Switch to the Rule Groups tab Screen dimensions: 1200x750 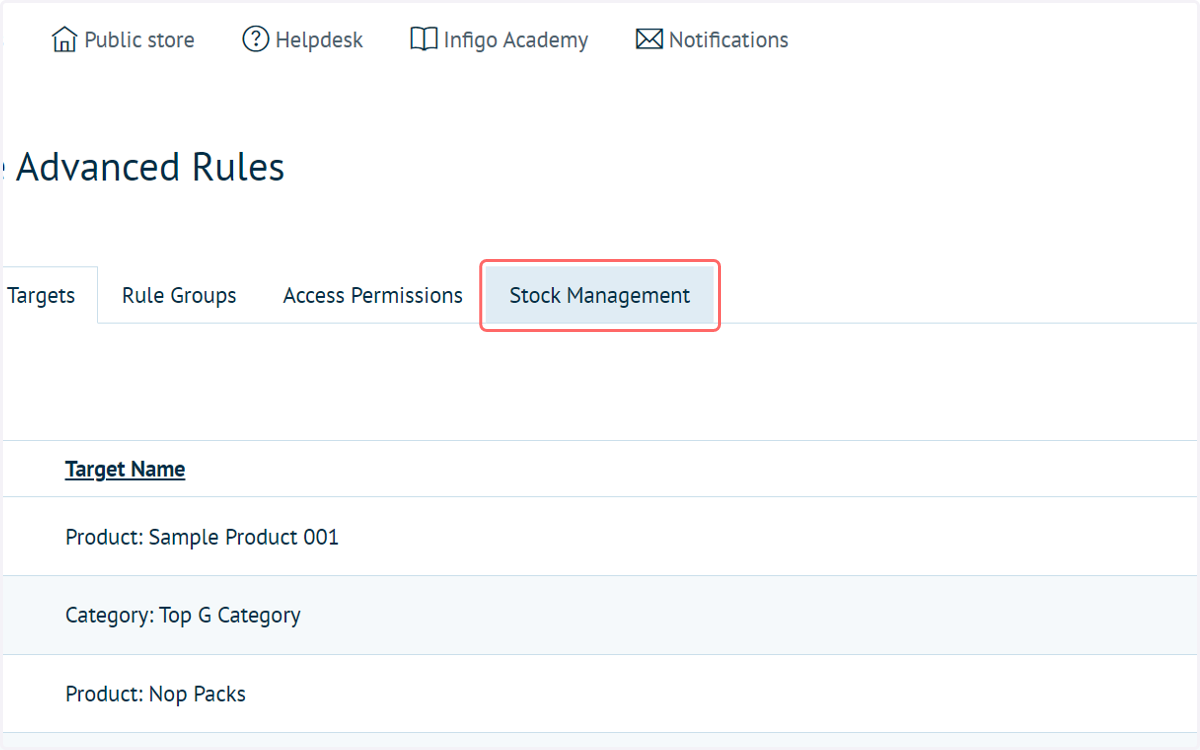click(179, 296)
